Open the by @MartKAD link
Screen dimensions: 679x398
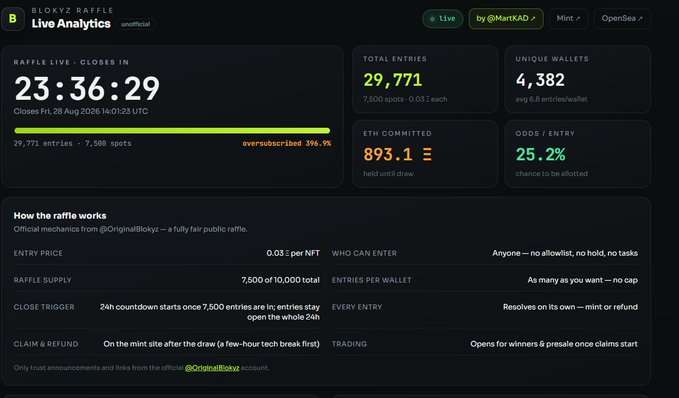point(506,19)
